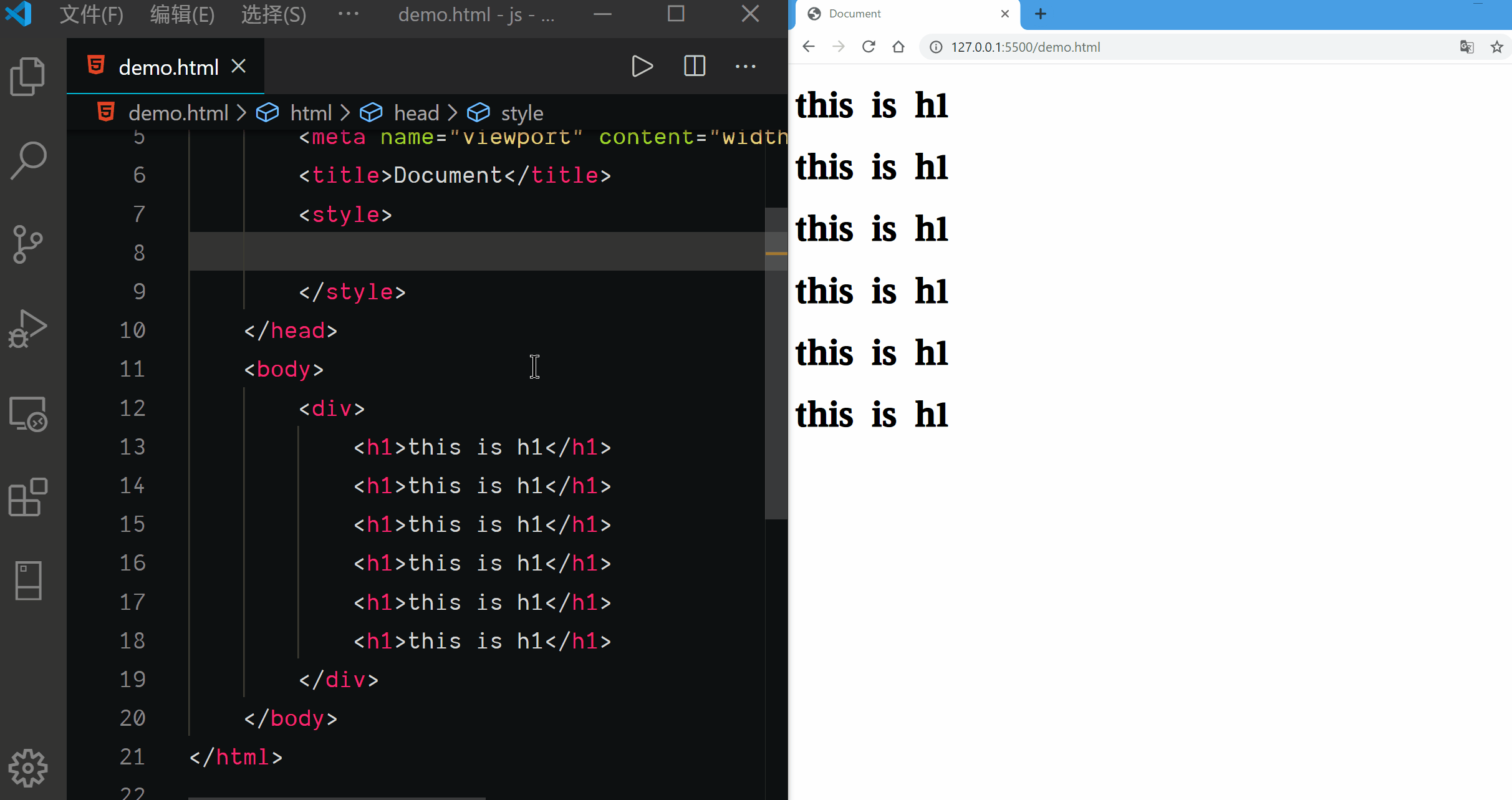Click the editor vertical scrollbar thumb
This screenshot has width=1512, height=800.
pyautogui.click(x=776, y=364)
